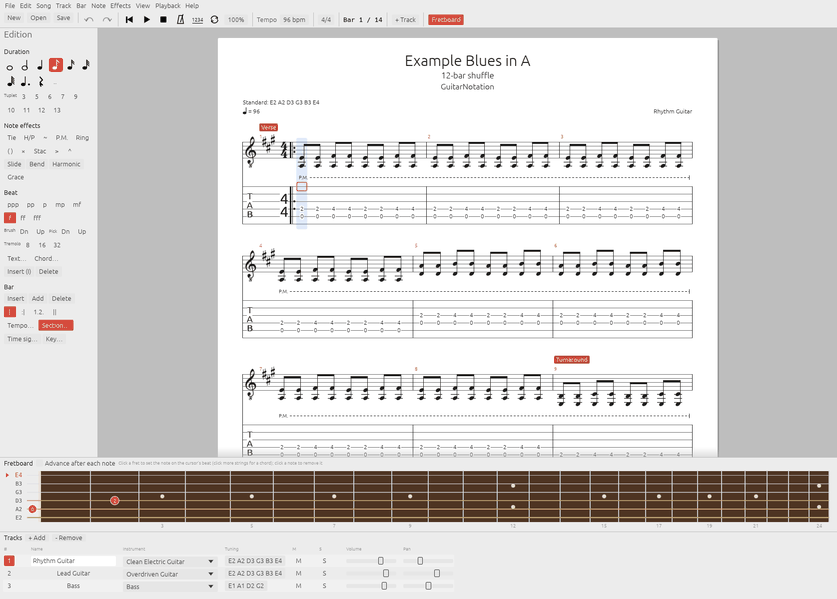The image size is (837, 599).
Task: Toggle repeat close bar symbol
Action: coord(23,312)
